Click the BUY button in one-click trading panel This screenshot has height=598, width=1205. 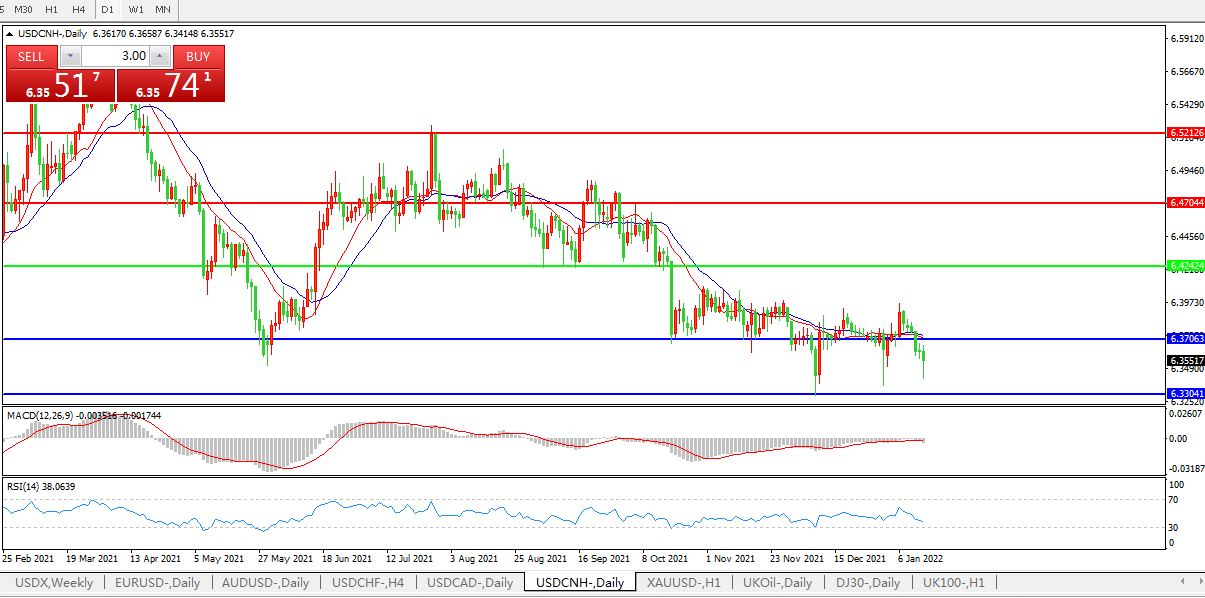198,56
